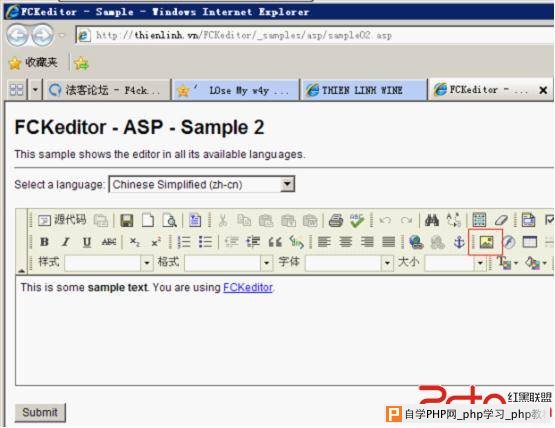Toggle numbered list
555x428 pixels.
(x=184, y=242)
